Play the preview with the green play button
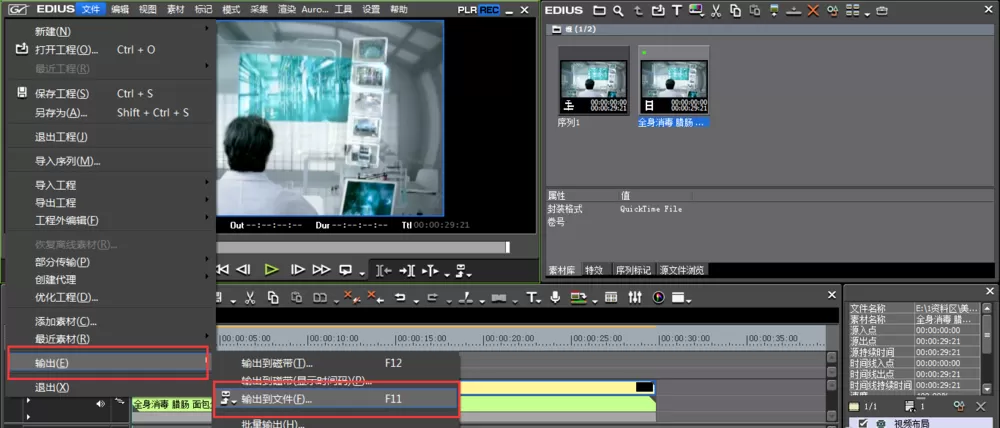Screen dimensions: 1000x428 point(272,269)
